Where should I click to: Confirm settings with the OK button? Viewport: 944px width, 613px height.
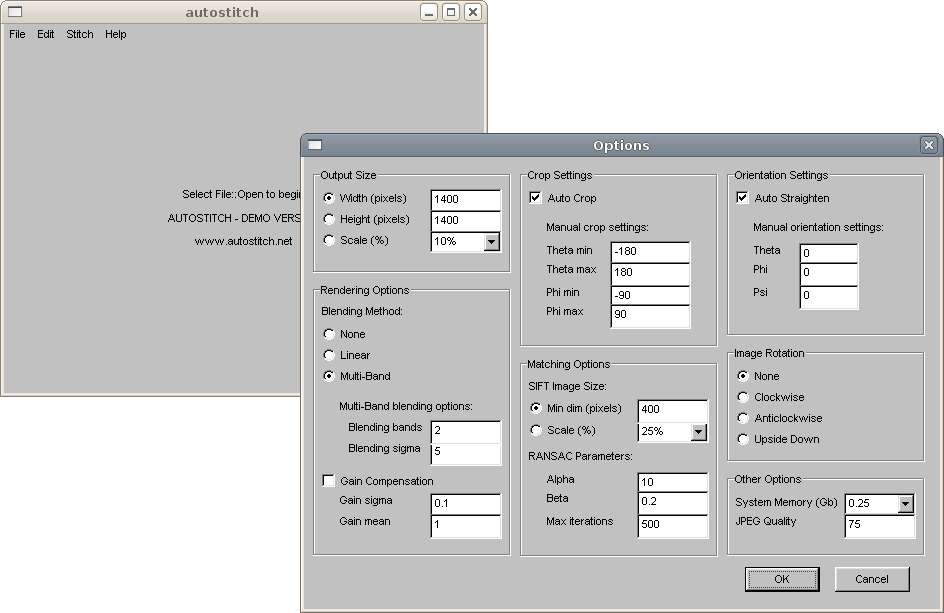coord(782,579)
